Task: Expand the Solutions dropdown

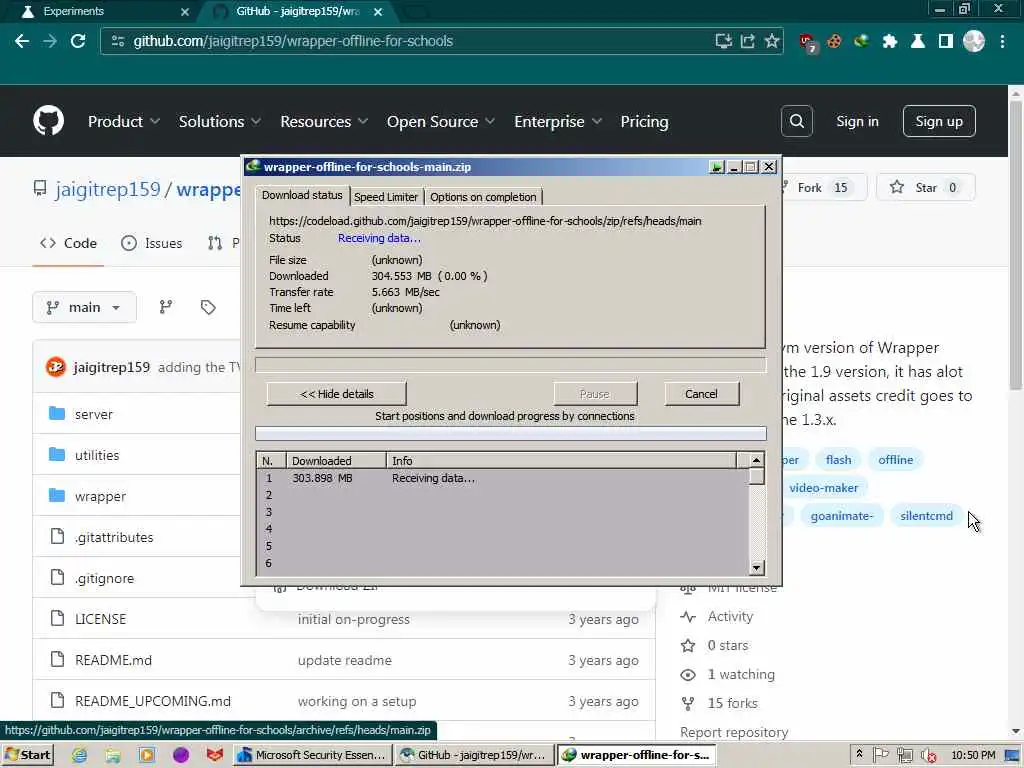Action: (x=220, y=121)
